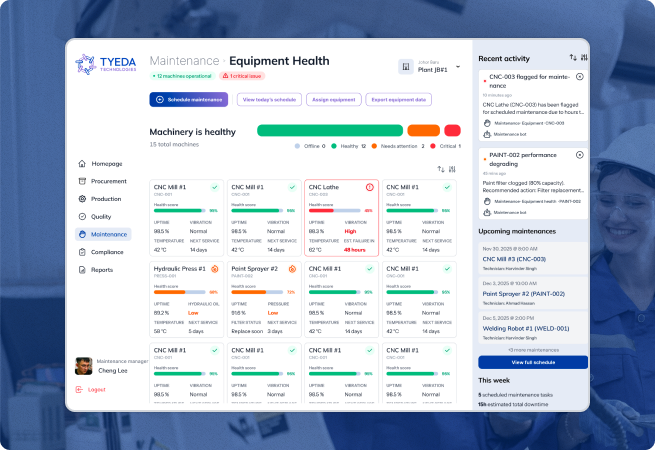Dismiss the PAINT-002 performance degrading card
This screenshot has height=450, width=655.
point(580,157)
